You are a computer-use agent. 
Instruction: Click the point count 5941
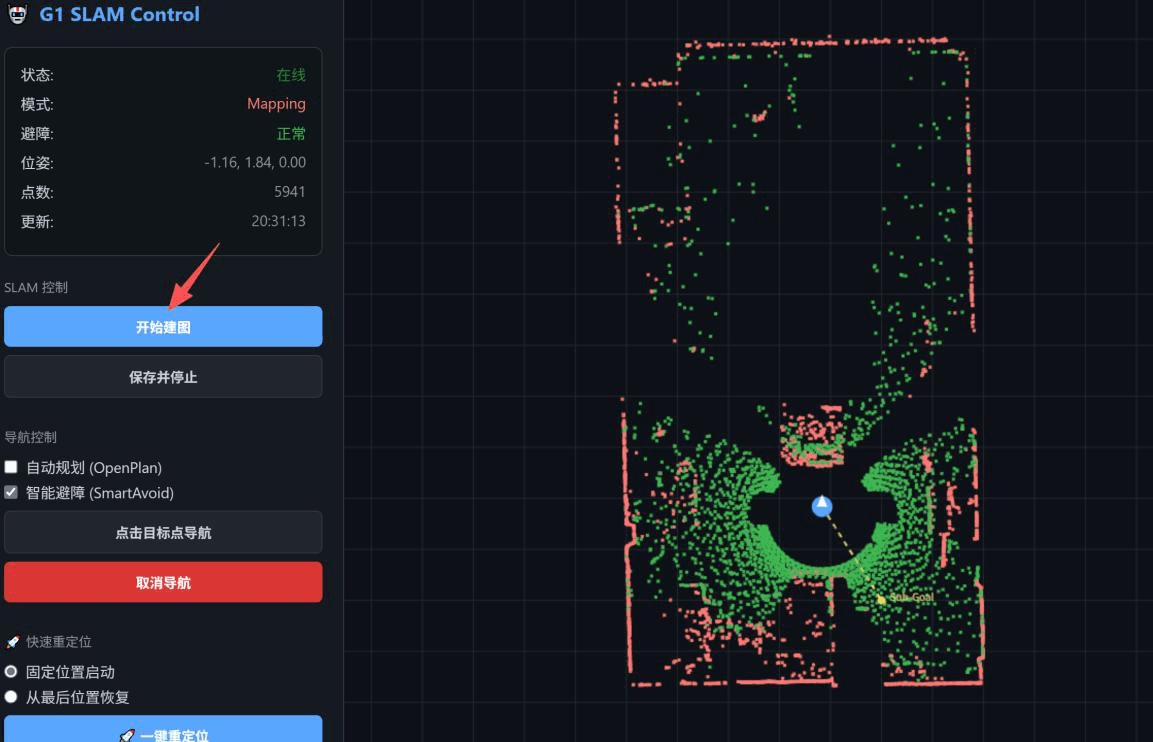pos(289,192)
